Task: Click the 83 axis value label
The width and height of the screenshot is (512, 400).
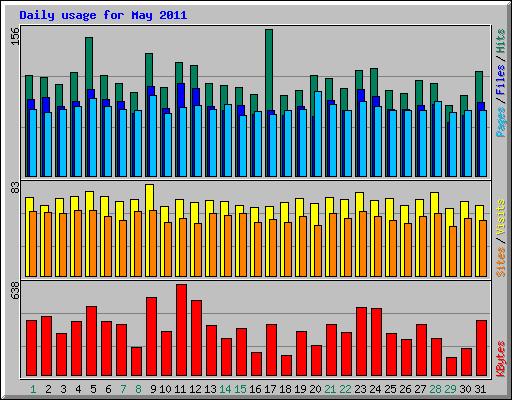Action: 15,188
